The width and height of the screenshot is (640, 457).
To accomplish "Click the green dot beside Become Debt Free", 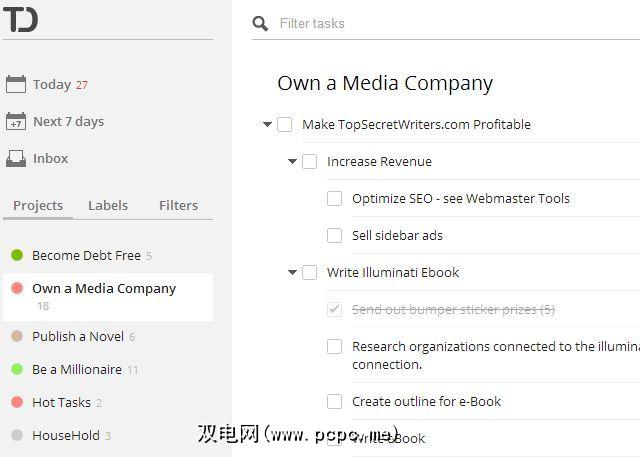I will [x=17, y=255].
